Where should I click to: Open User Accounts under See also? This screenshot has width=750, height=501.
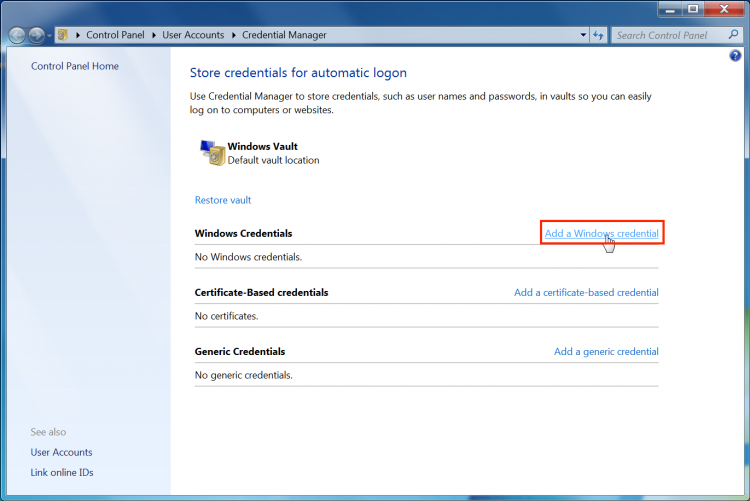tap(61, 452)
